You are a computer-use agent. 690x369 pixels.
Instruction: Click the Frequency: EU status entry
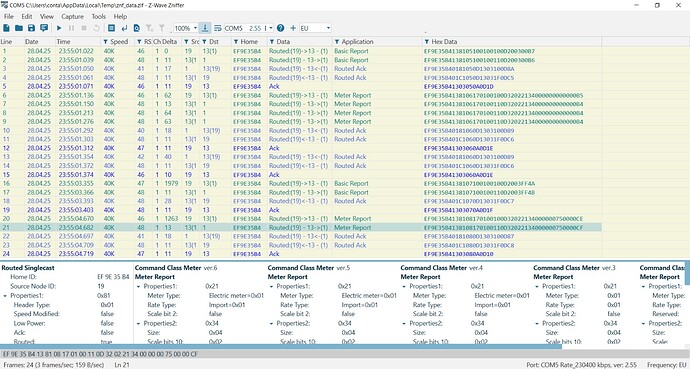pyautogui.click(x=666, y=365)
